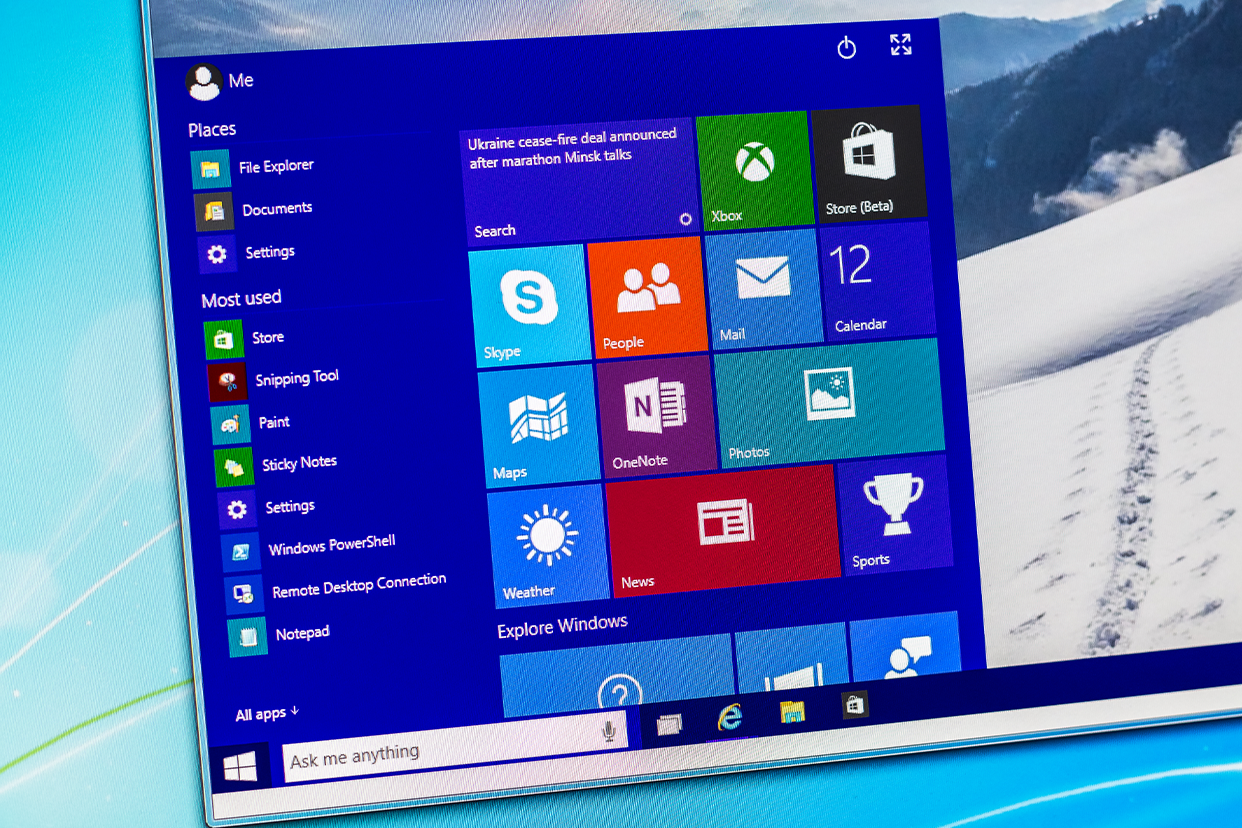Open the Xbox tile
The image size is (1242, 828).
pyautogui.click(x=754, y=170)
